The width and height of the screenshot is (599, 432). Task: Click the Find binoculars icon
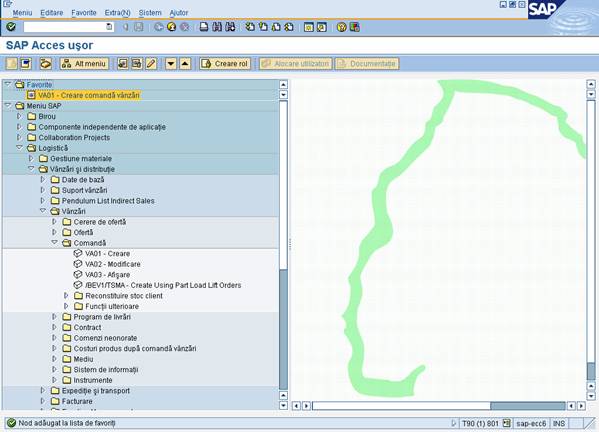[217, 27]
